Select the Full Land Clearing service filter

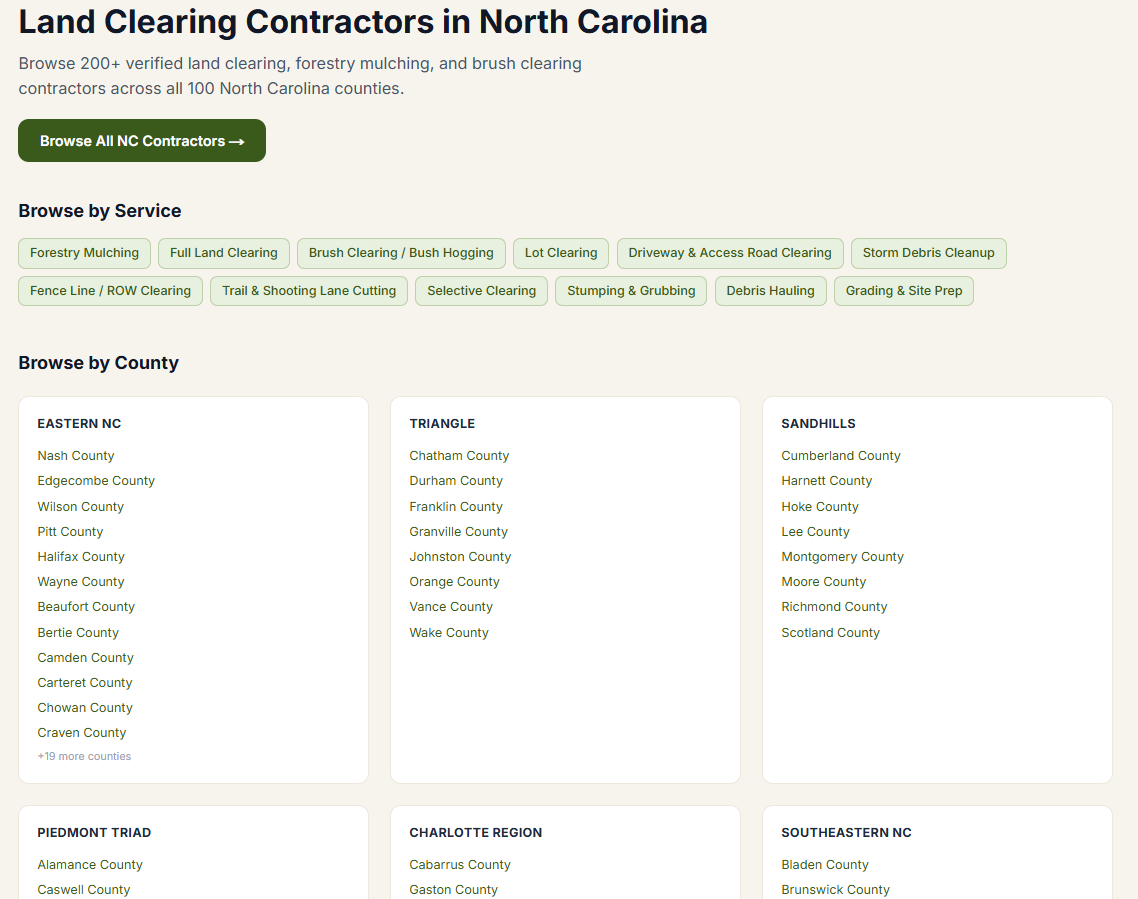click(x=223, y=253)
